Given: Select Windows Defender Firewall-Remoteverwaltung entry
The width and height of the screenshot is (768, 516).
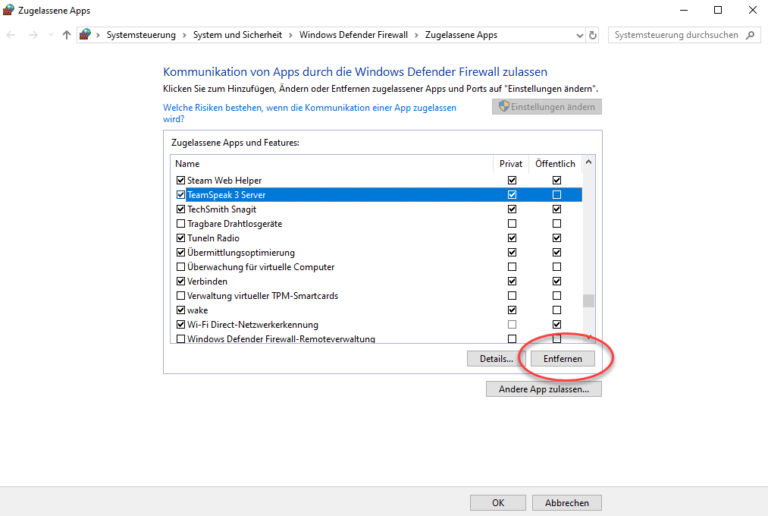Looking at the screenshot, I should click(x=281, y=339).
